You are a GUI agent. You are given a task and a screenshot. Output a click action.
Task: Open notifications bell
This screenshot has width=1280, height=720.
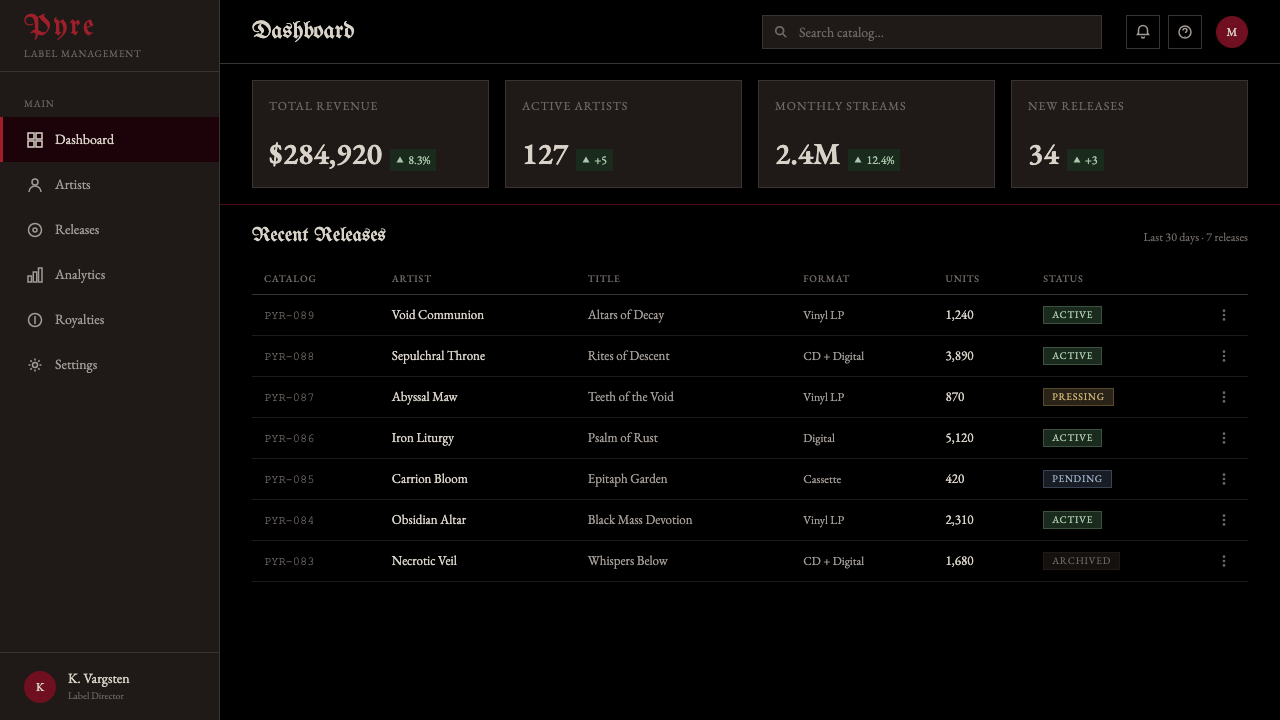coord(1143,32)
